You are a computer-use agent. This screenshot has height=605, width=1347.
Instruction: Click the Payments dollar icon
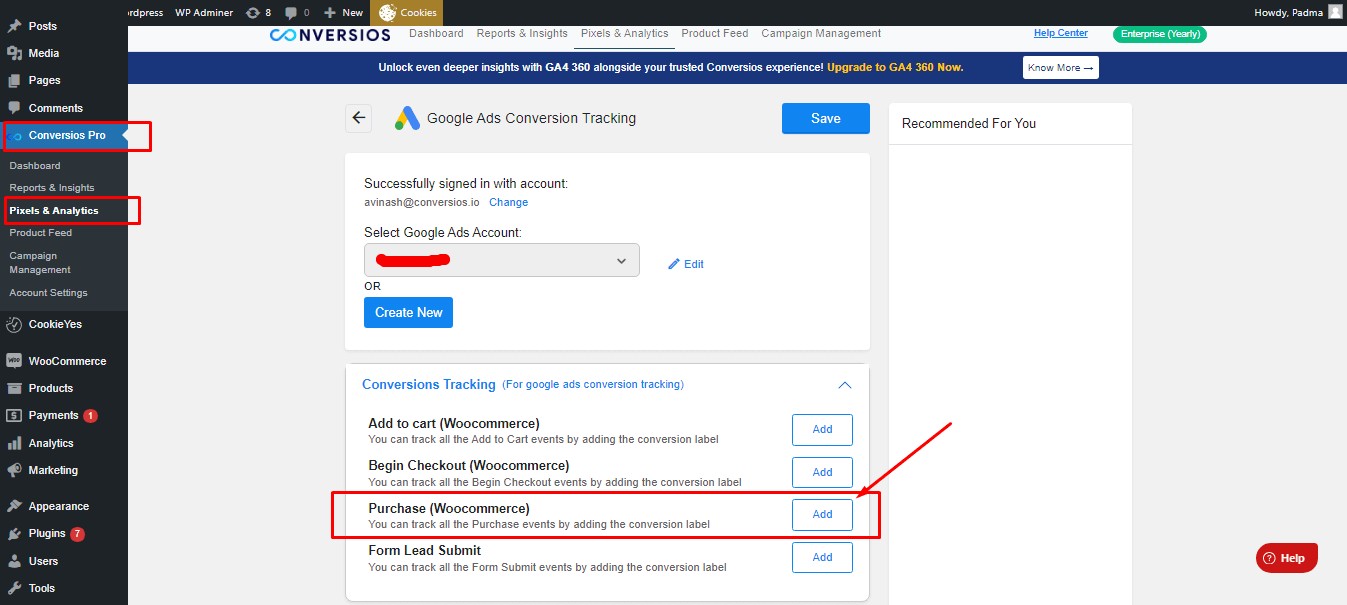point(14,415)
